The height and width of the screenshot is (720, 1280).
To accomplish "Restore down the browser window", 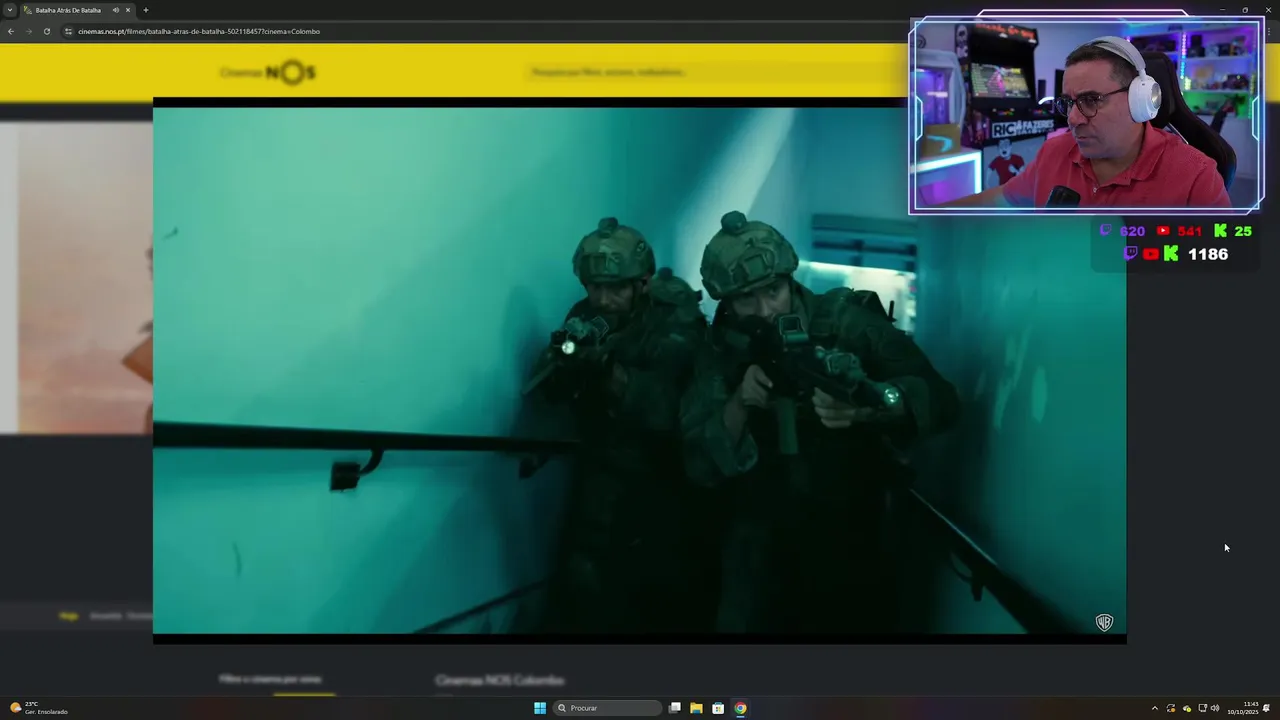I will coord(1245,10).
